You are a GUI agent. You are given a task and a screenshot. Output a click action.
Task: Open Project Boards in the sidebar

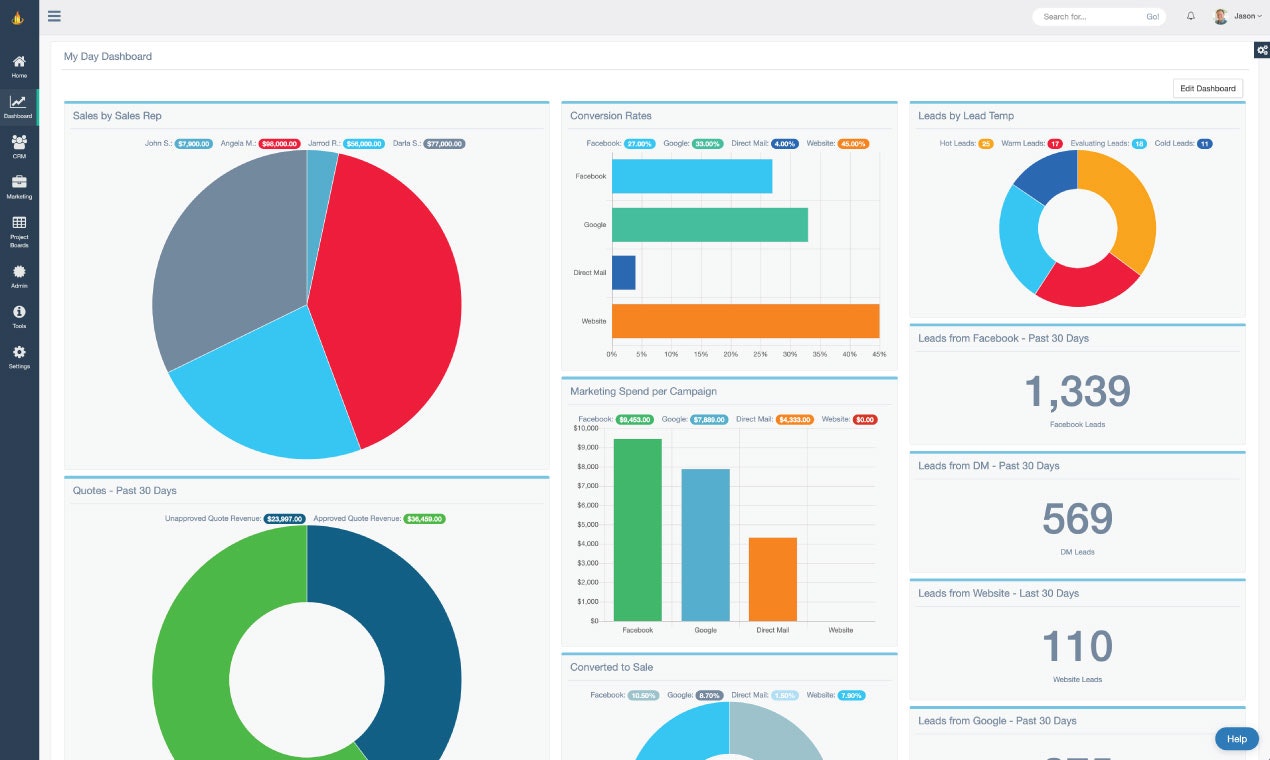(19, 232)
